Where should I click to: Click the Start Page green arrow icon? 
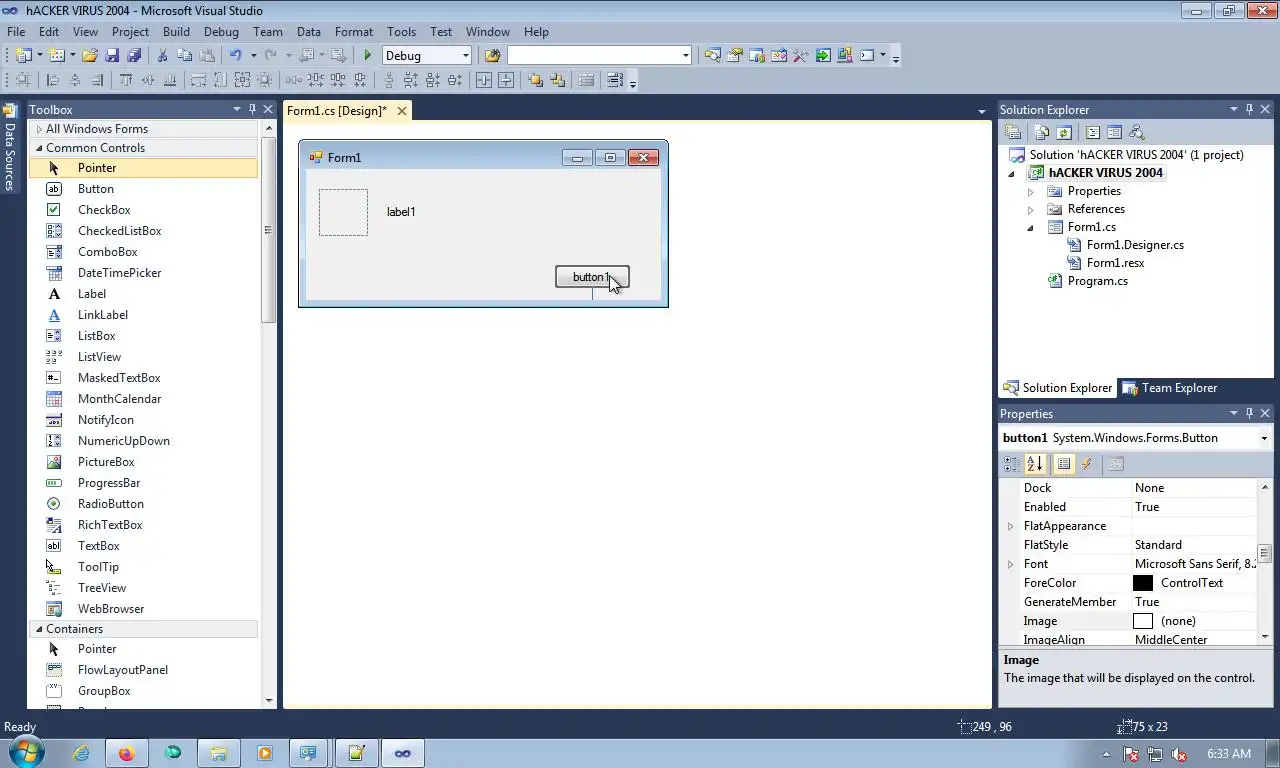pyautogui.click(x=823, y=56)
